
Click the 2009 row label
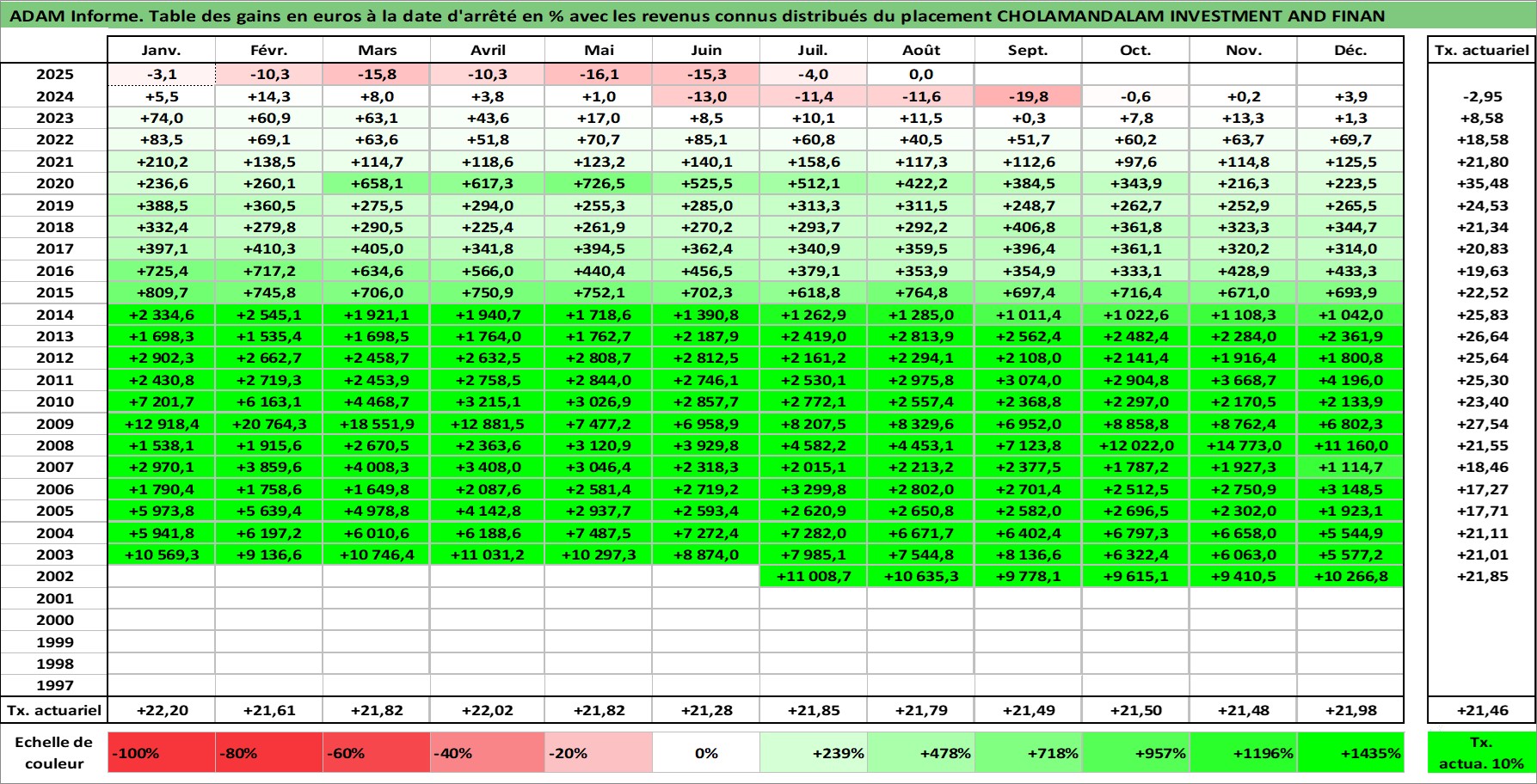pos(54,424)
